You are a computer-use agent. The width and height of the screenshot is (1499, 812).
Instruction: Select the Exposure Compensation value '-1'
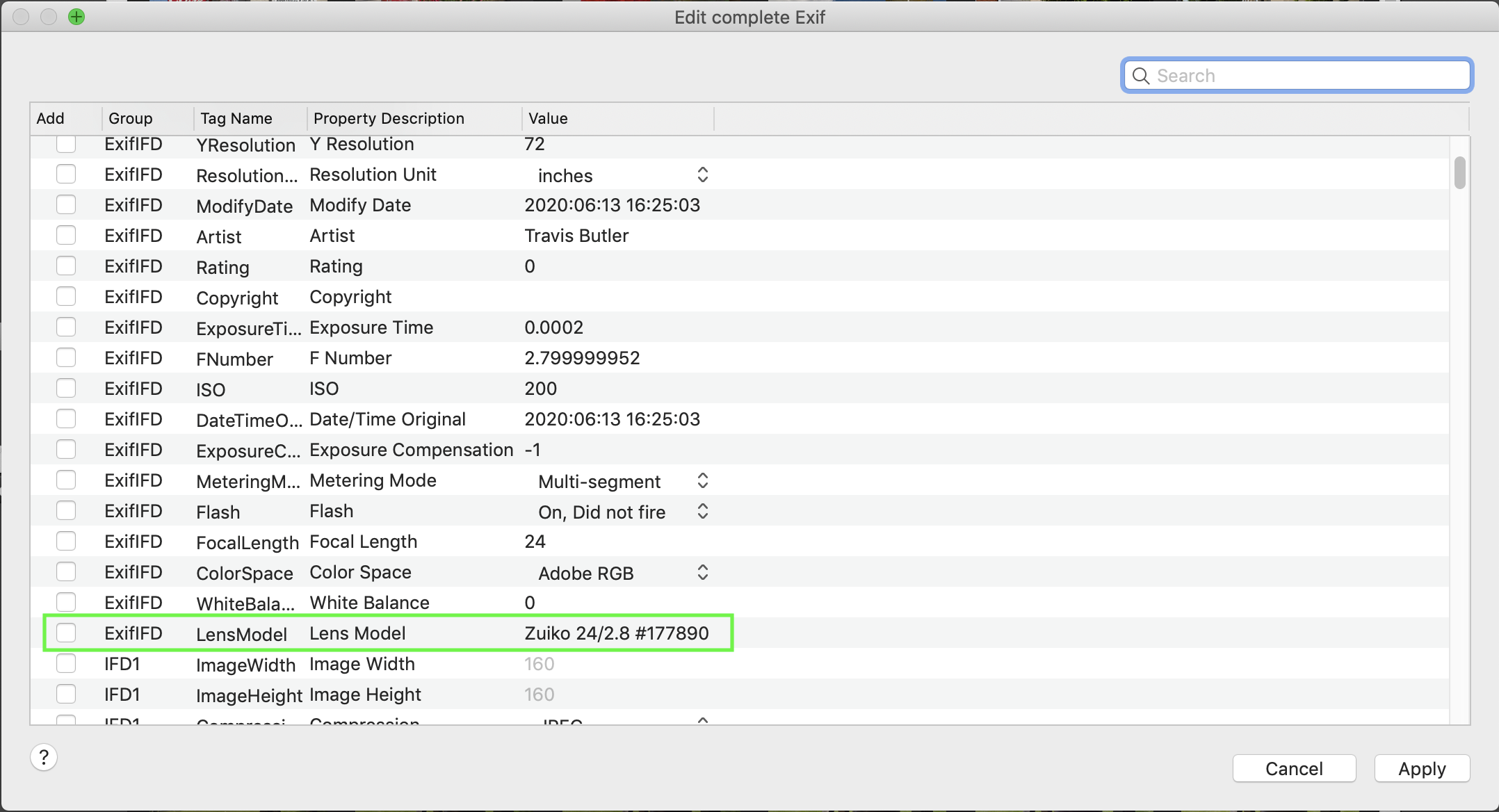tap(533, 450)
